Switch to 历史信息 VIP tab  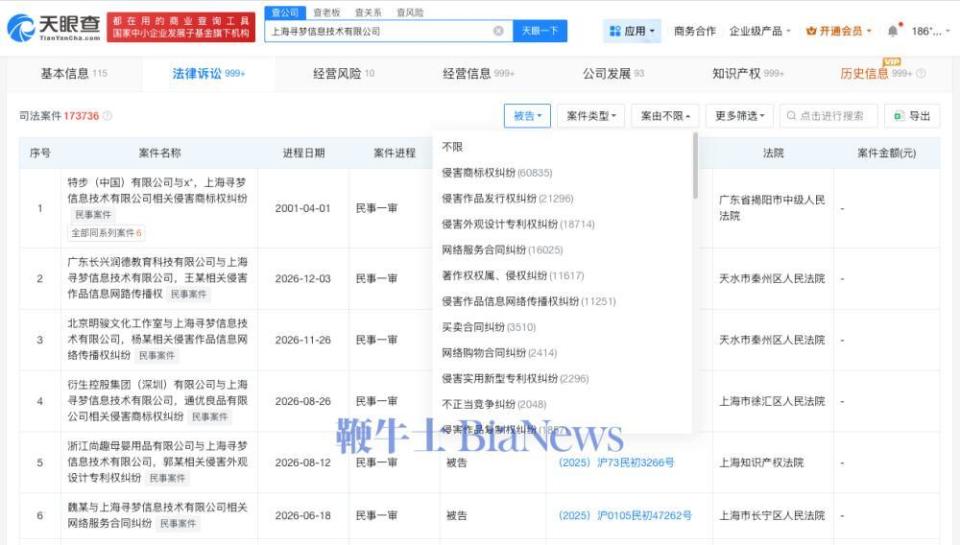(876, 73)
